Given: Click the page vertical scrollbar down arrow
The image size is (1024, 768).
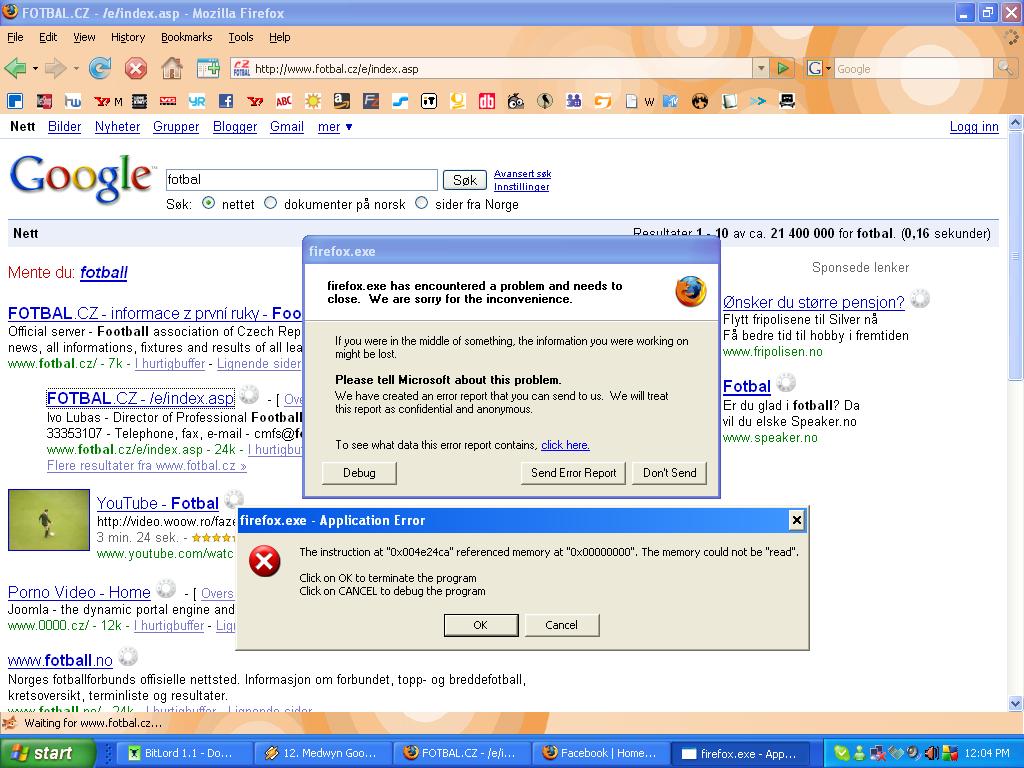Looking at the screenshot, I should [1016, 703].
